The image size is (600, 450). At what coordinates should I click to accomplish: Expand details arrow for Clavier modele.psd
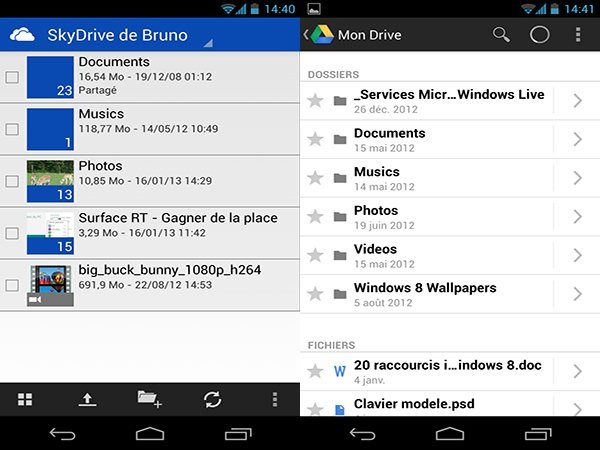click(578, 409)
